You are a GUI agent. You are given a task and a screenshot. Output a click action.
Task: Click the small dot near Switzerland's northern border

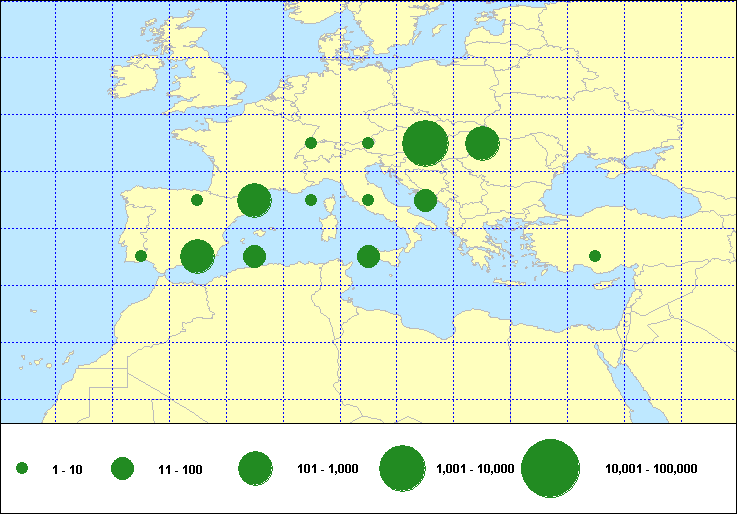(x=311, y=143)
